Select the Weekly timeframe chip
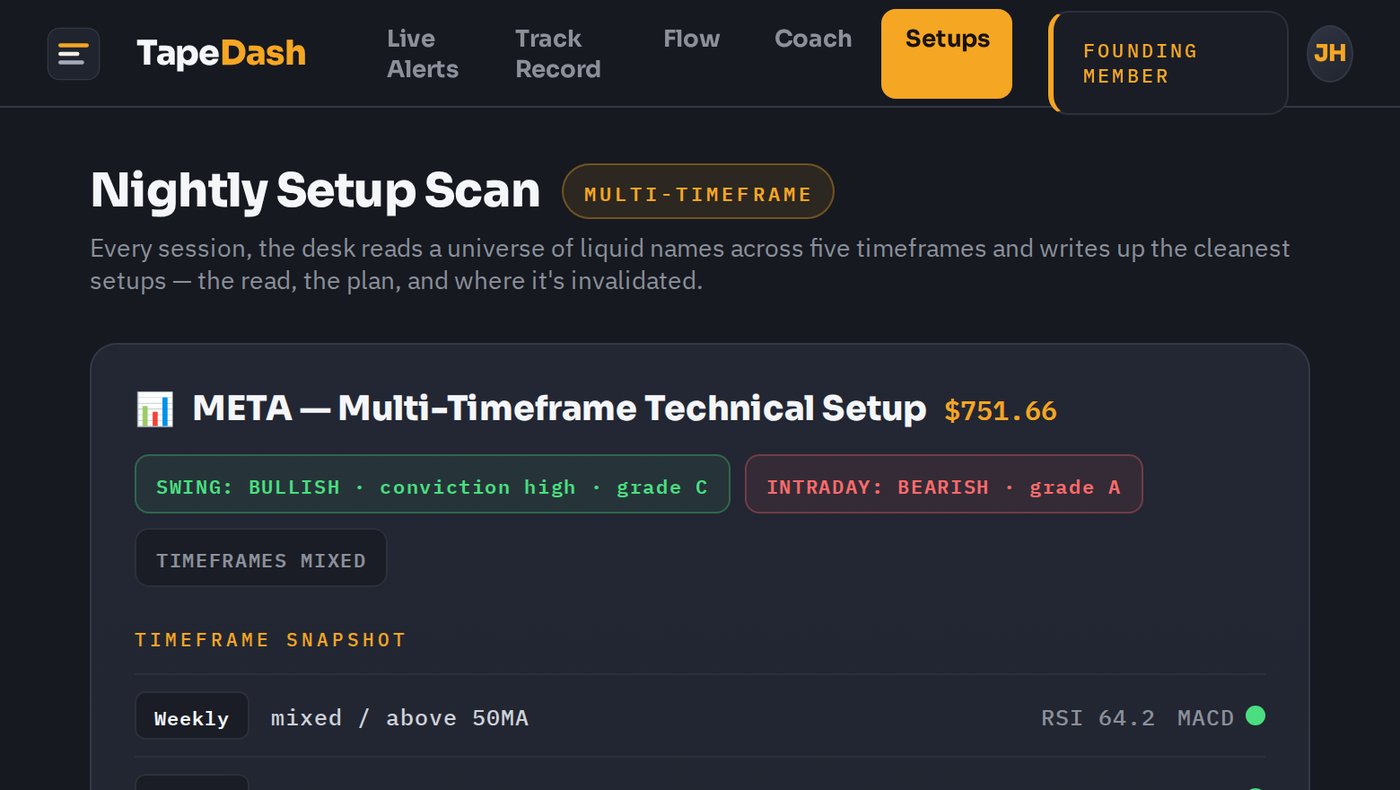 pos(192,716)
